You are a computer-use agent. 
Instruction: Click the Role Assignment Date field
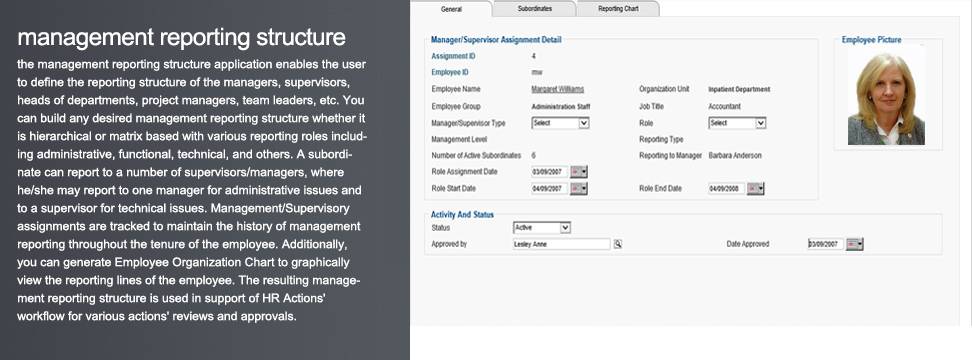point(549,172)
